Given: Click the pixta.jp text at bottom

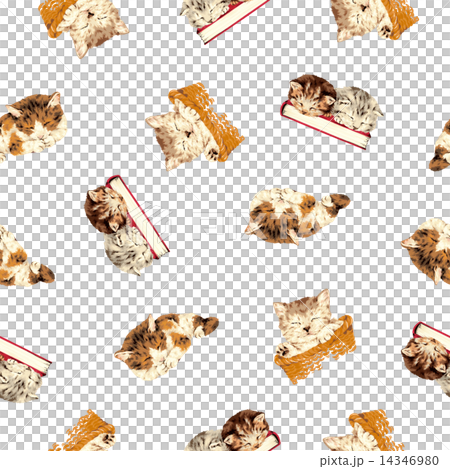Looking at the screenshot, I should [341, 461].
